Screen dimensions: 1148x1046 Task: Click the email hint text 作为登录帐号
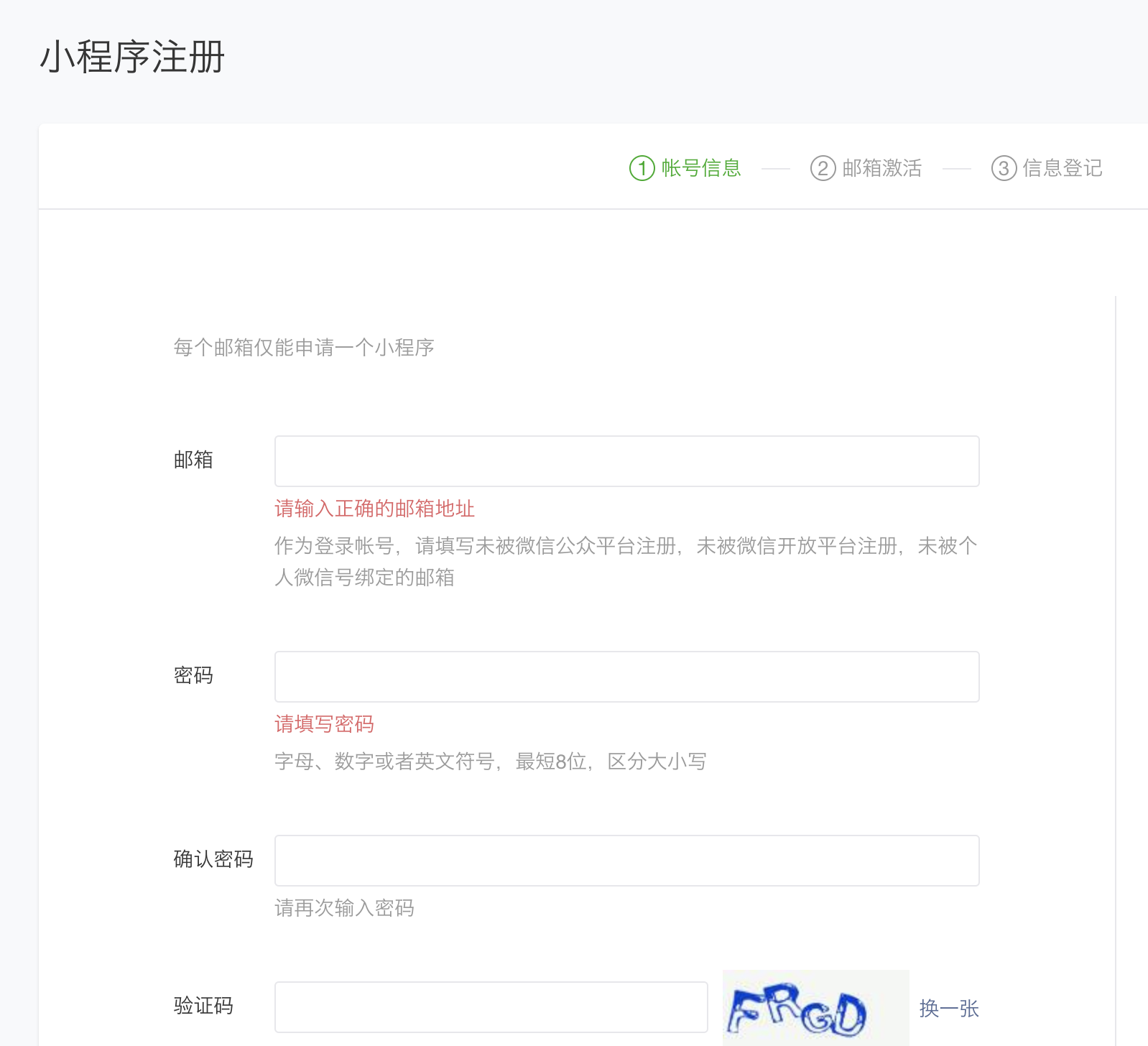(x=334, y=546)
